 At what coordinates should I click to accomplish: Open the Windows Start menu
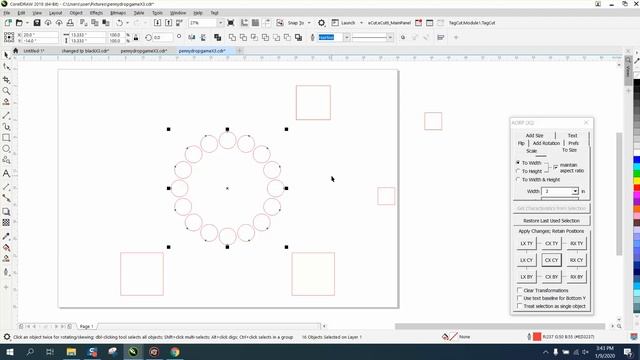click(x=9, y=351)
